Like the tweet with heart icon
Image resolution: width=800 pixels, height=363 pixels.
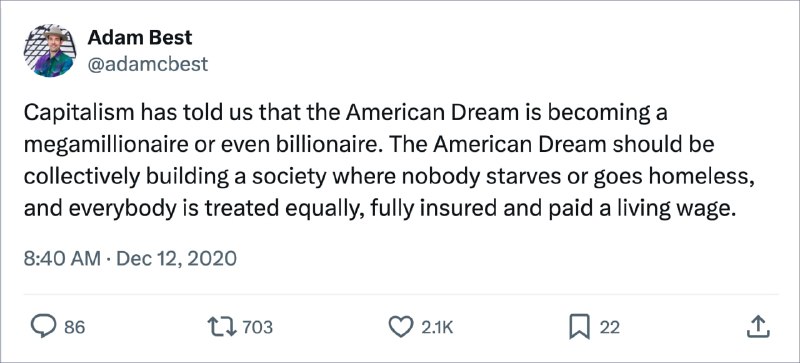pyautogui.click(x=401, y=327)
